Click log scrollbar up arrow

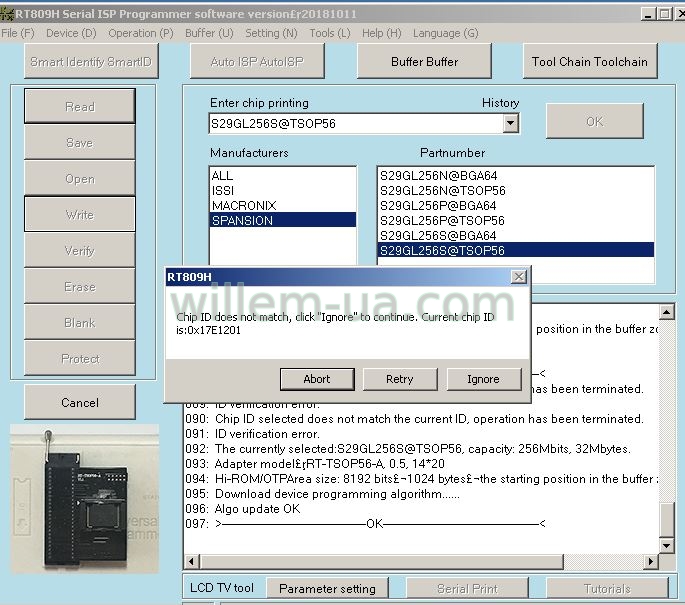tap(666, 312)
